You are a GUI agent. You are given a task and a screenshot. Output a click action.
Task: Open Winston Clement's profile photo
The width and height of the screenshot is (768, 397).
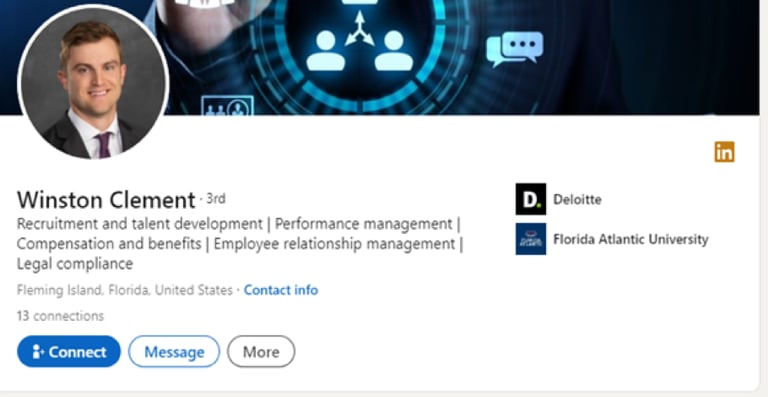[x=93, y=82]
